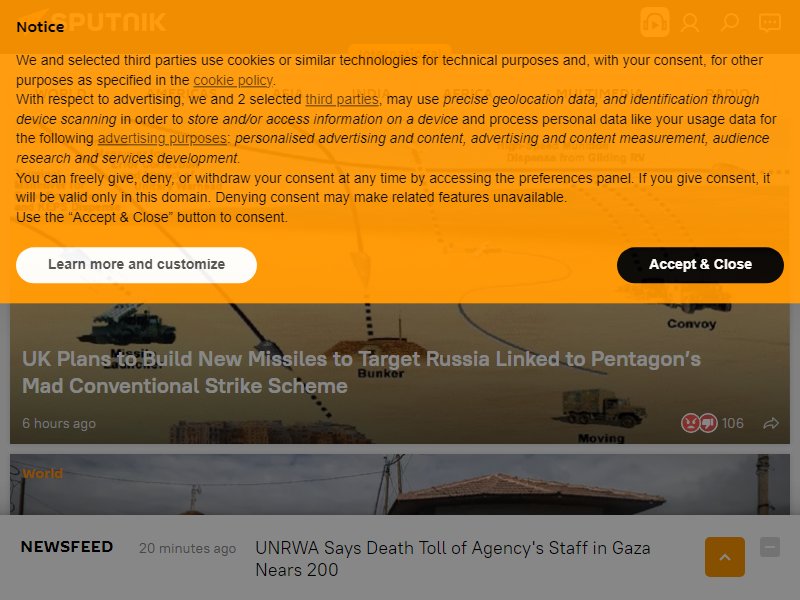Image resolution: width=800 pixels, height=600 pixels.
Task: Open the radio player icon in header
Action: point(655,22)
